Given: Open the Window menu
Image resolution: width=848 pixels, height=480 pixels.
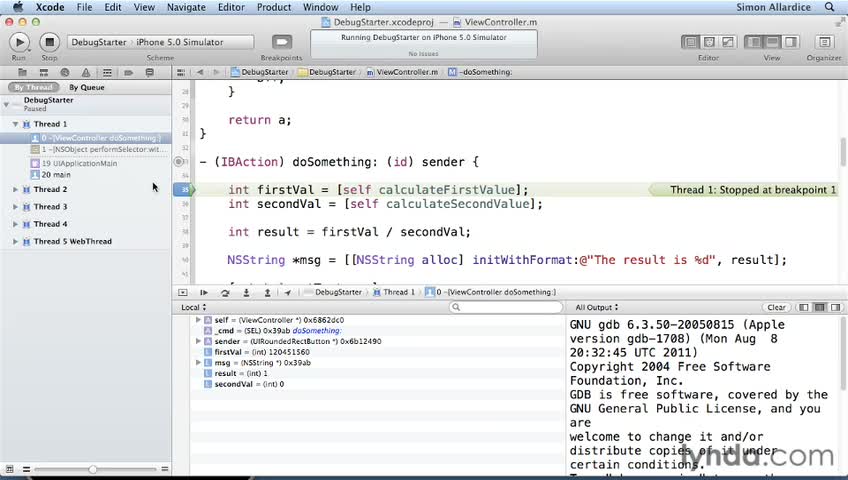Looking at the screenshot, I should (320, 8).
